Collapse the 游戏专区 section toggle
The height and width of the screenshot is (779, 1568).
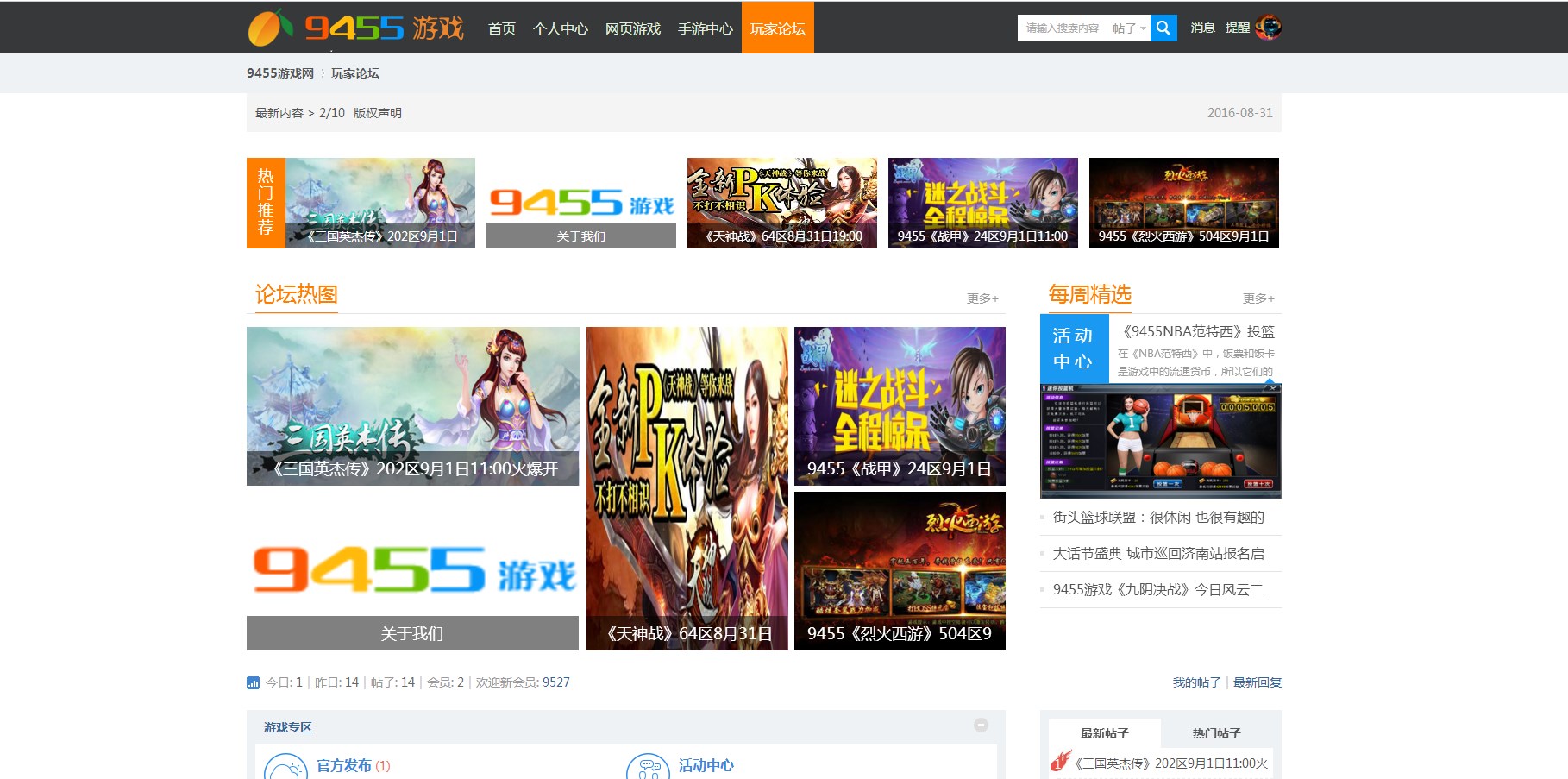(x=981, y=726)
